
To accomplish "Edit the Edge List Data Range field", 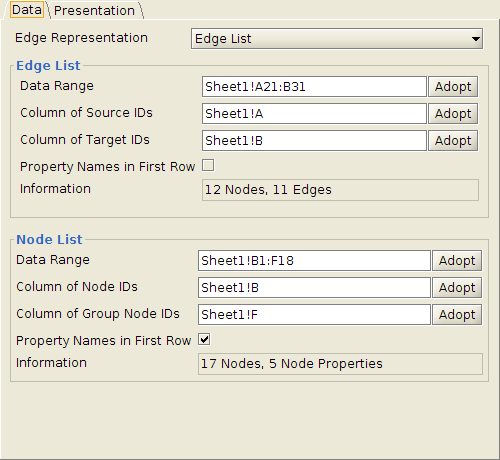I will 314,87.
